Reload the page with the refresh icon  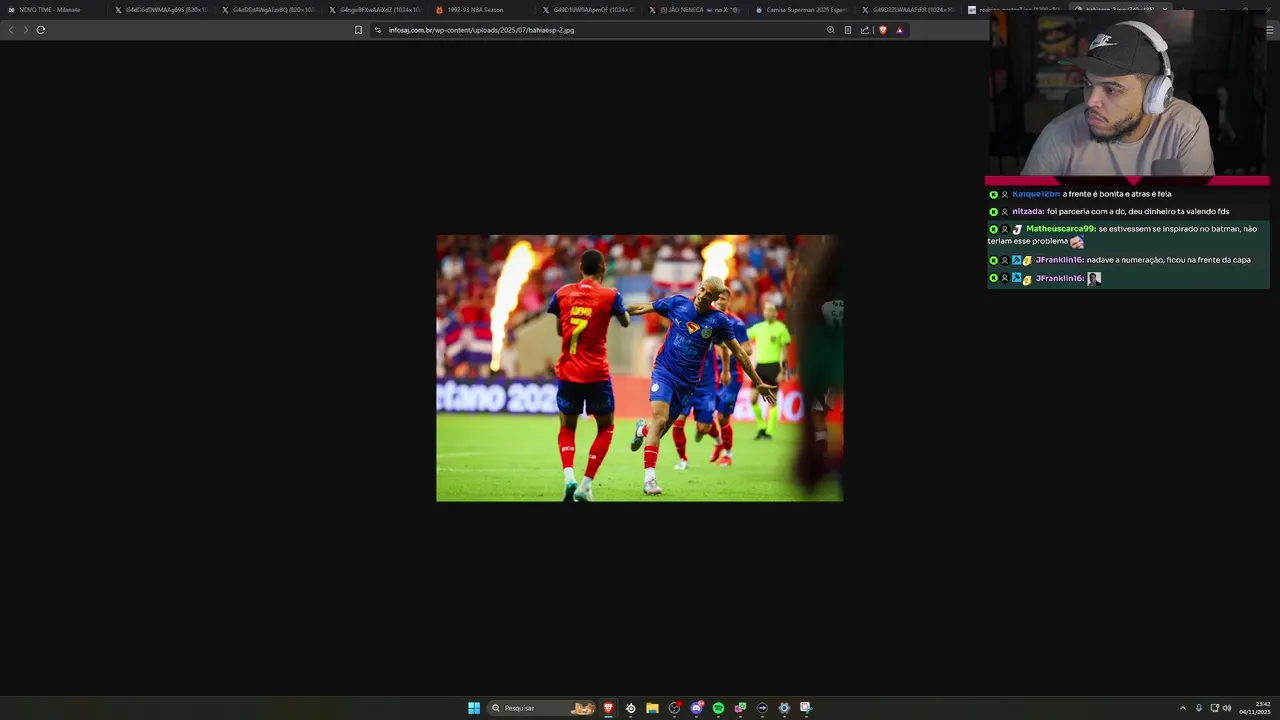(x=41, y=30)
